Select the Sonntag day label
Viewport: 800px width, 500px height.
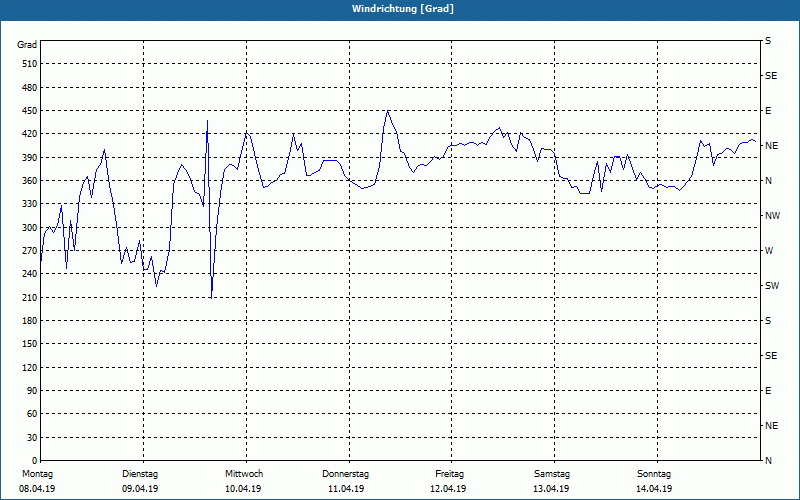(654, 474)
